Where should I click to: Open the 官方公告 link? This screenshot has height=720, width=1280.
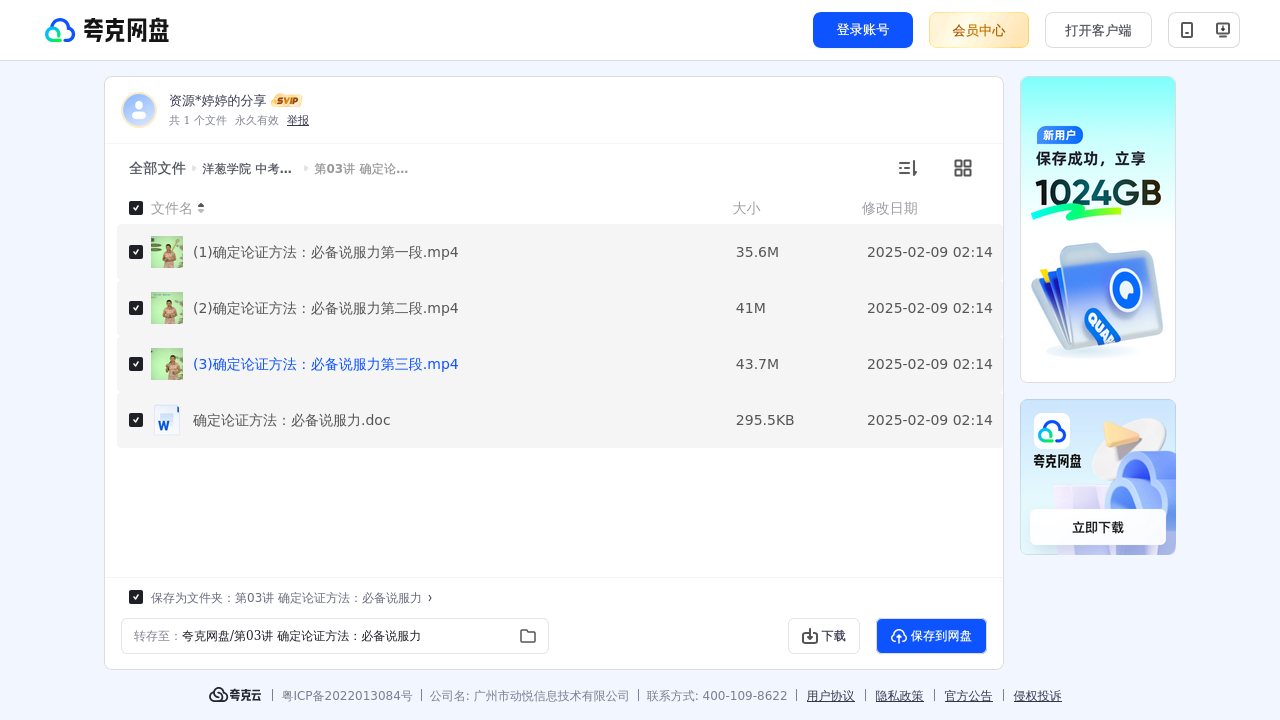[969, 696]
